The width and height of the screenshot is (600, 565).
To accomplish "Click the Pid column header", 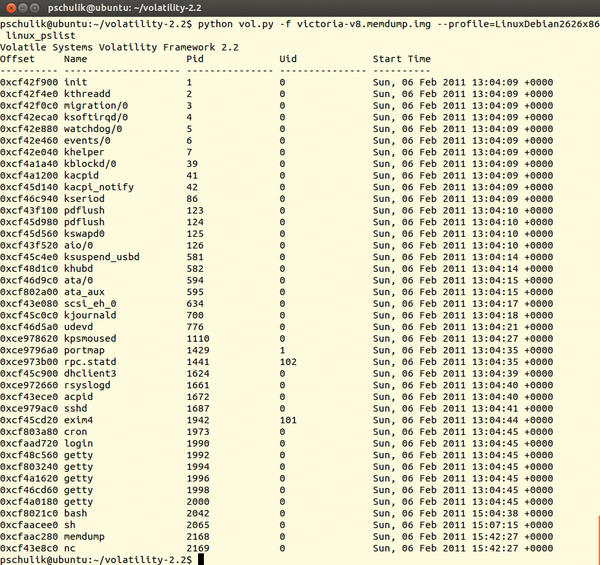I will point(195,59).
